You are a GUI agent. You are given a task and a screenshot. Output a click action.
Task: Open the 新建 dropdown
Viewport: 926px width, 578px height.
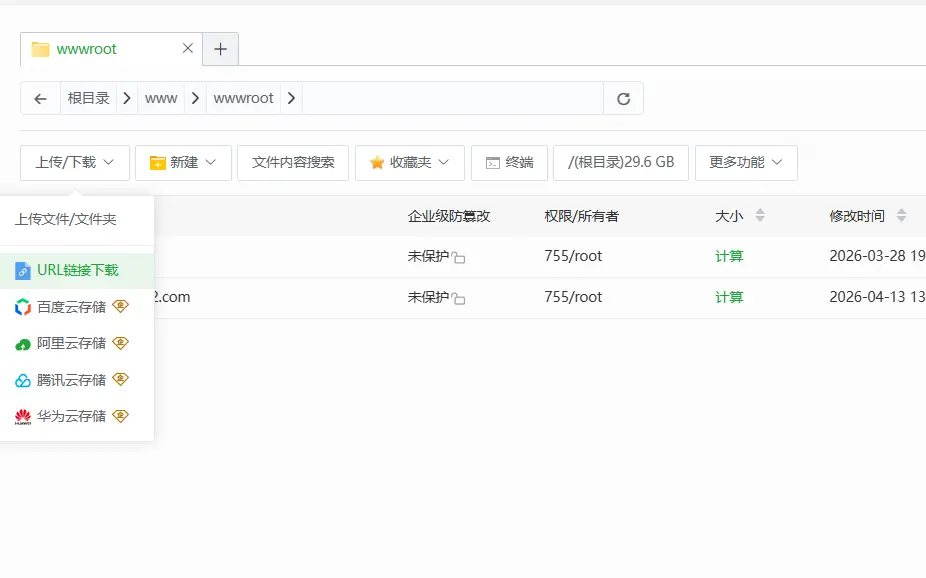(183, 163)
